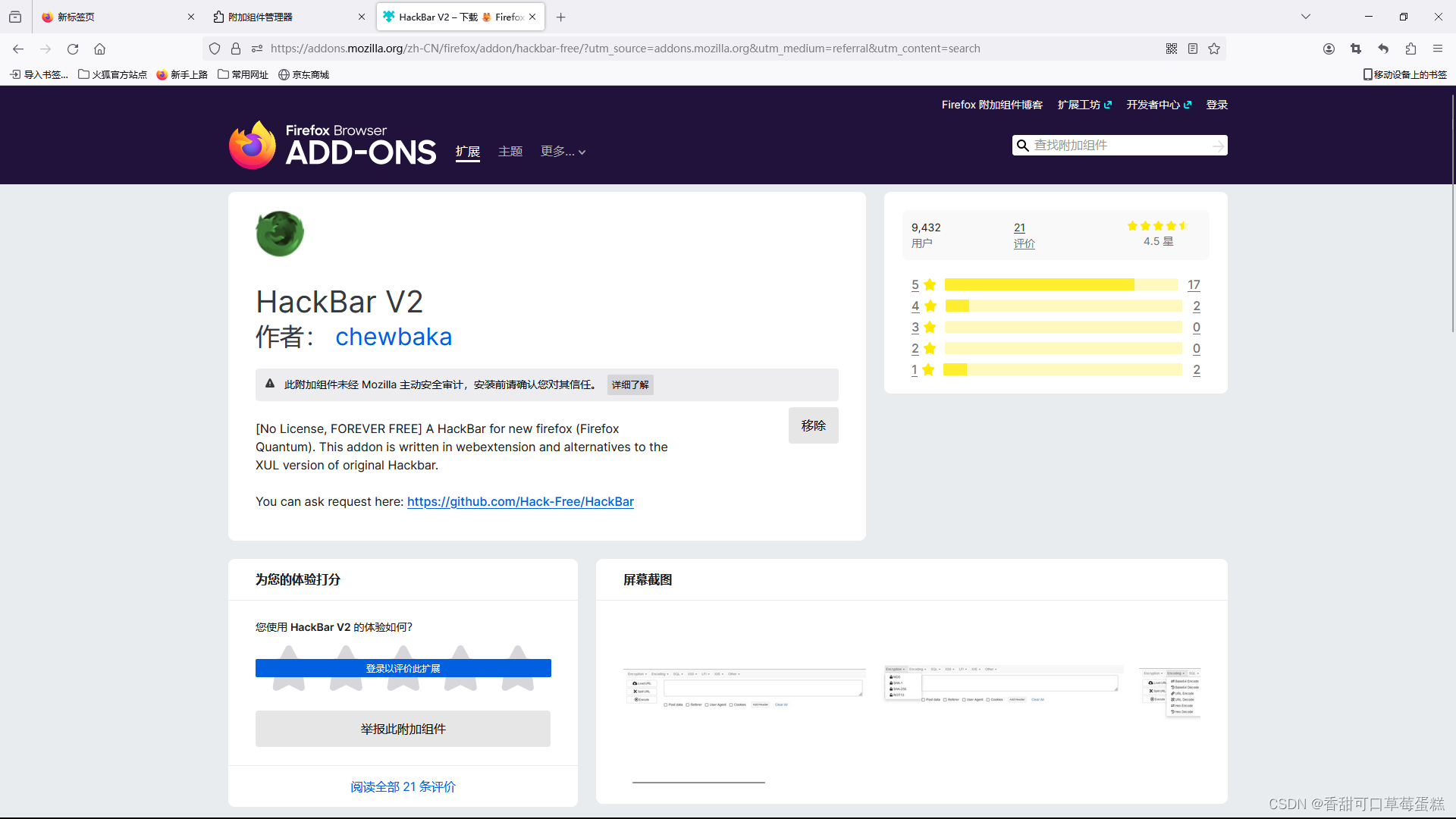Open tracking protection shield icon
Screen dimensions: 1456x819
coord(215,49)
